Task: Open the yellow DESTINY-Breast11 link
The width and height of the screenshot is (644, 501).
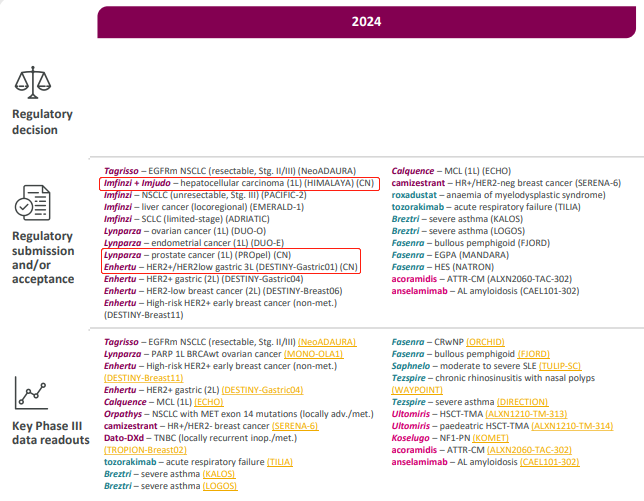Action: point(144,378)
